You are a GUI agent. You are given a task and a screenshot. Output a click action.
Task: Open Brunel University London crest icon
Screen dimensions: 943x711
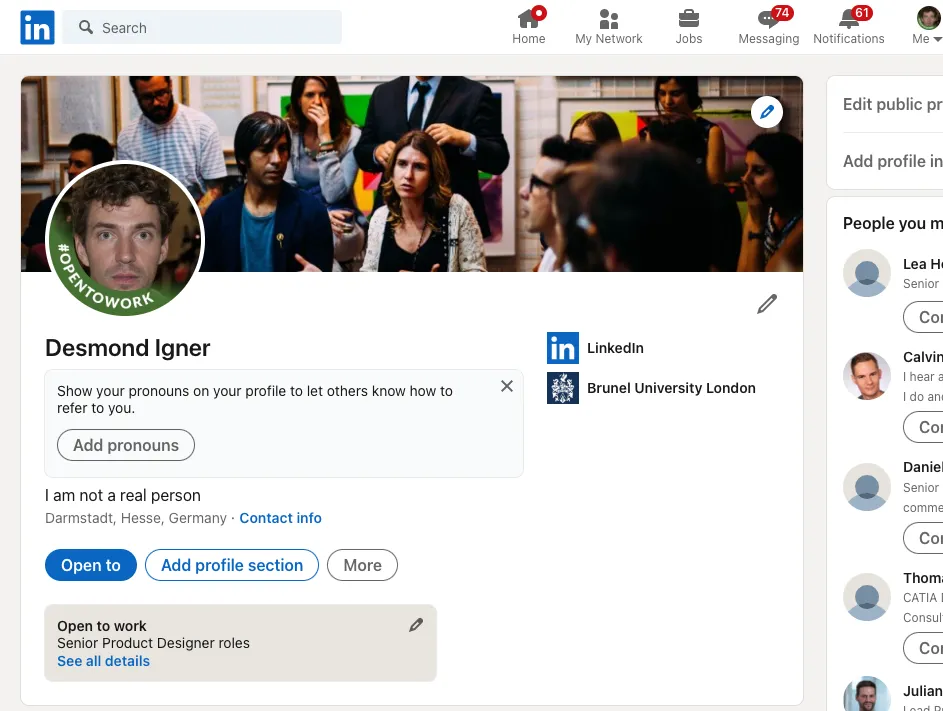tap(563, 388)
